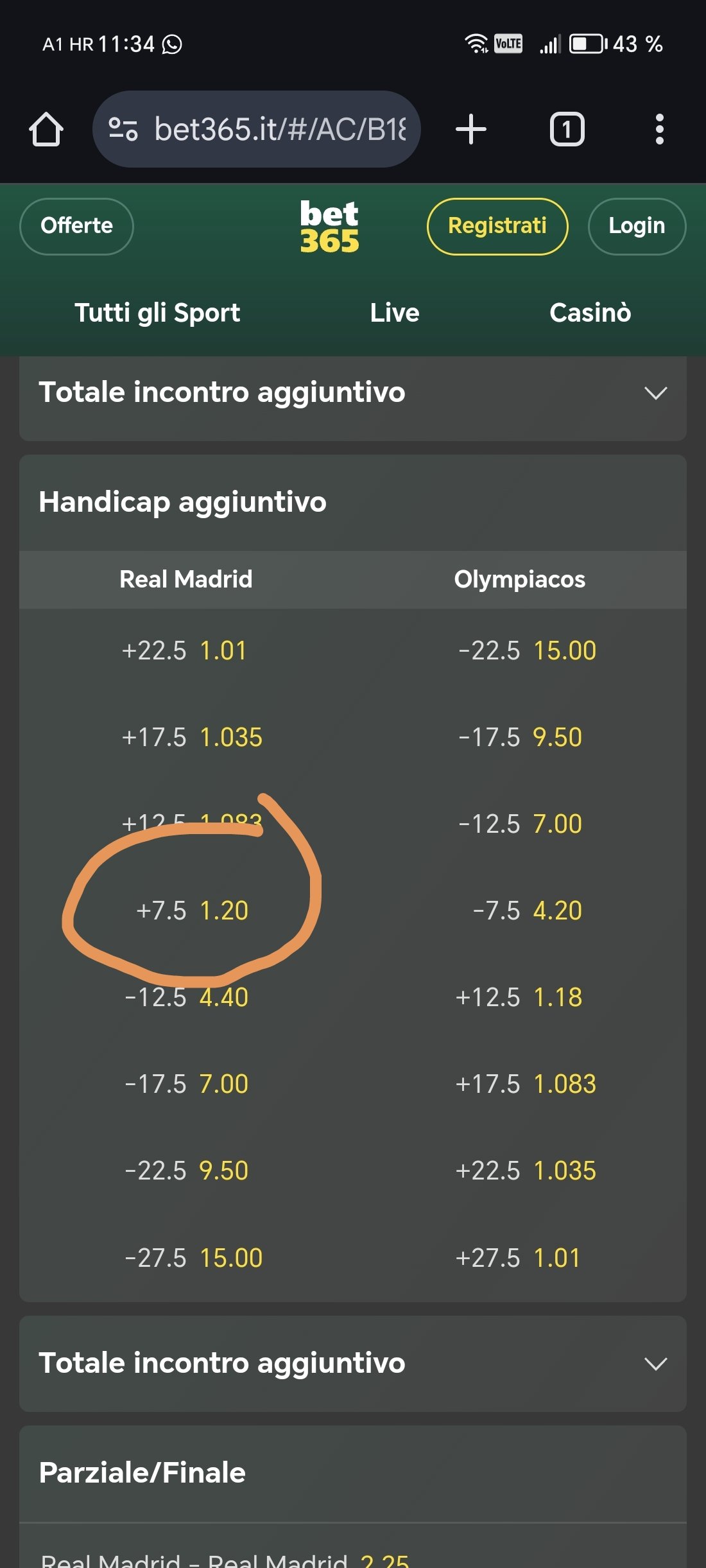Tap the site settings icon in address bar
706x1568 pixels.
[x=123, y=129]
